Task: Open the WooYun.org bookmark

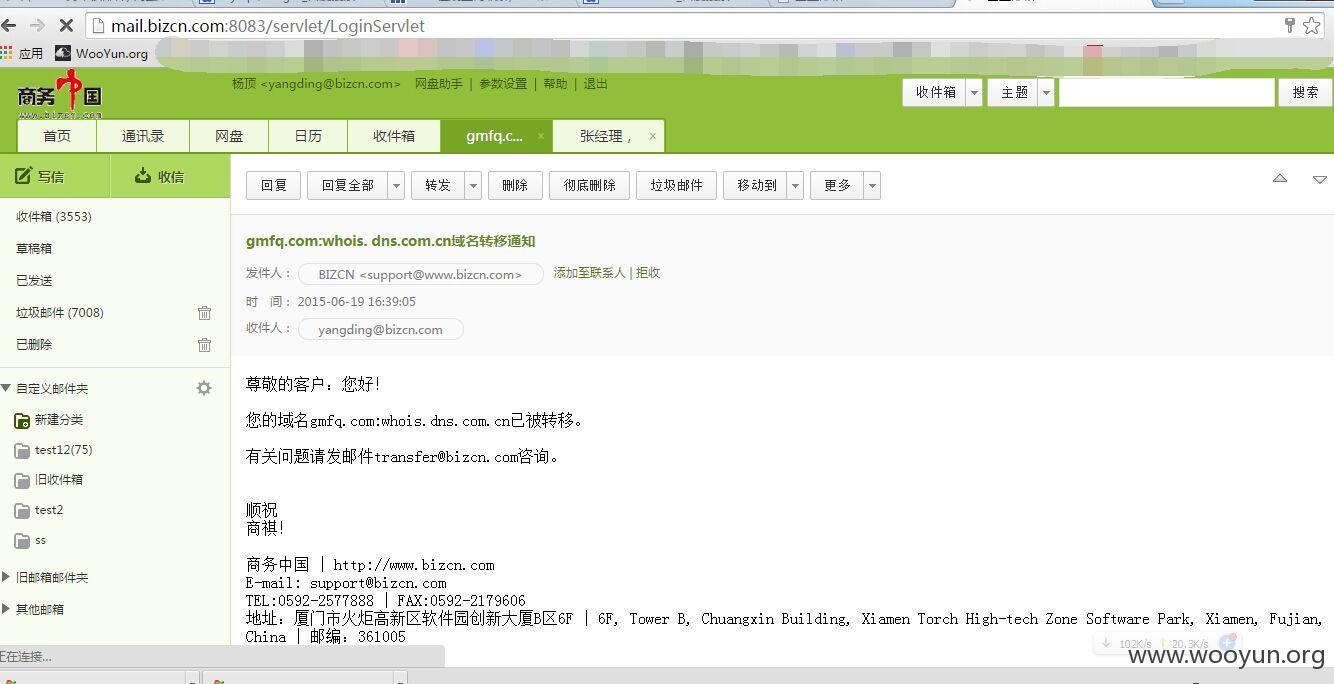Action: pos(102,53)
